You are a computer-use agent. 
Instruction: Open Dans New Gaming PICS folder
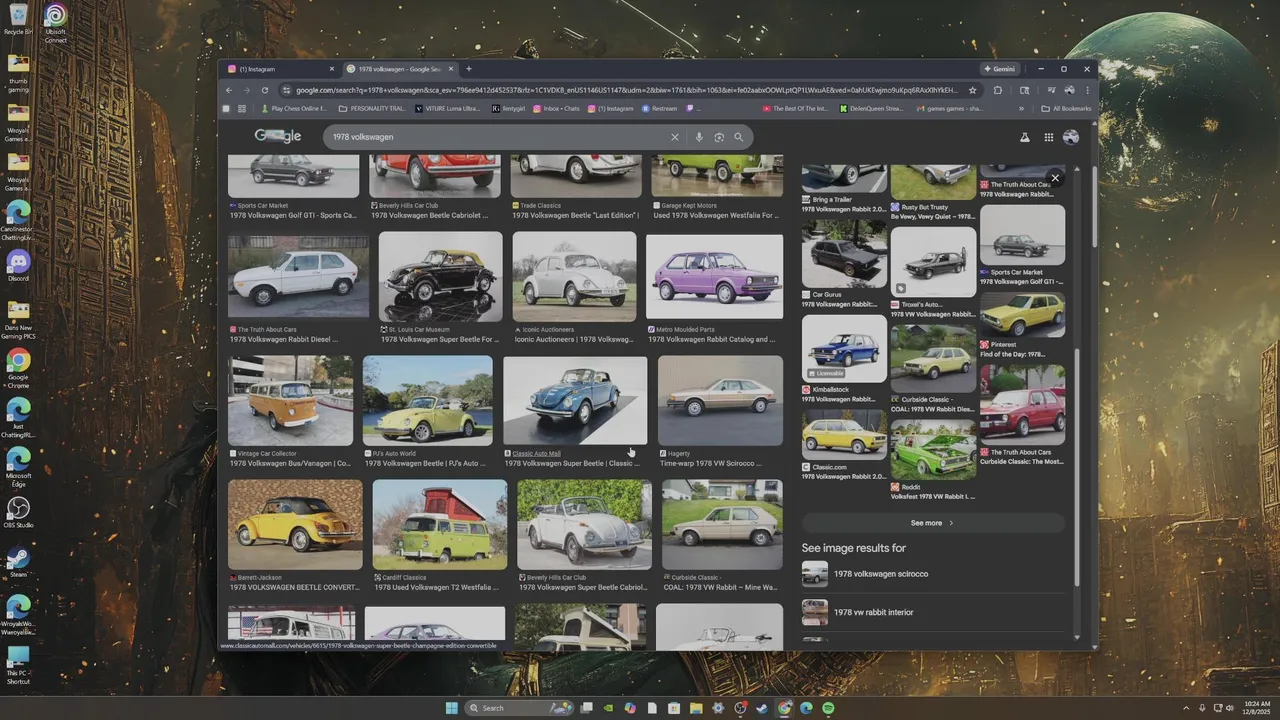coord(18,322)
